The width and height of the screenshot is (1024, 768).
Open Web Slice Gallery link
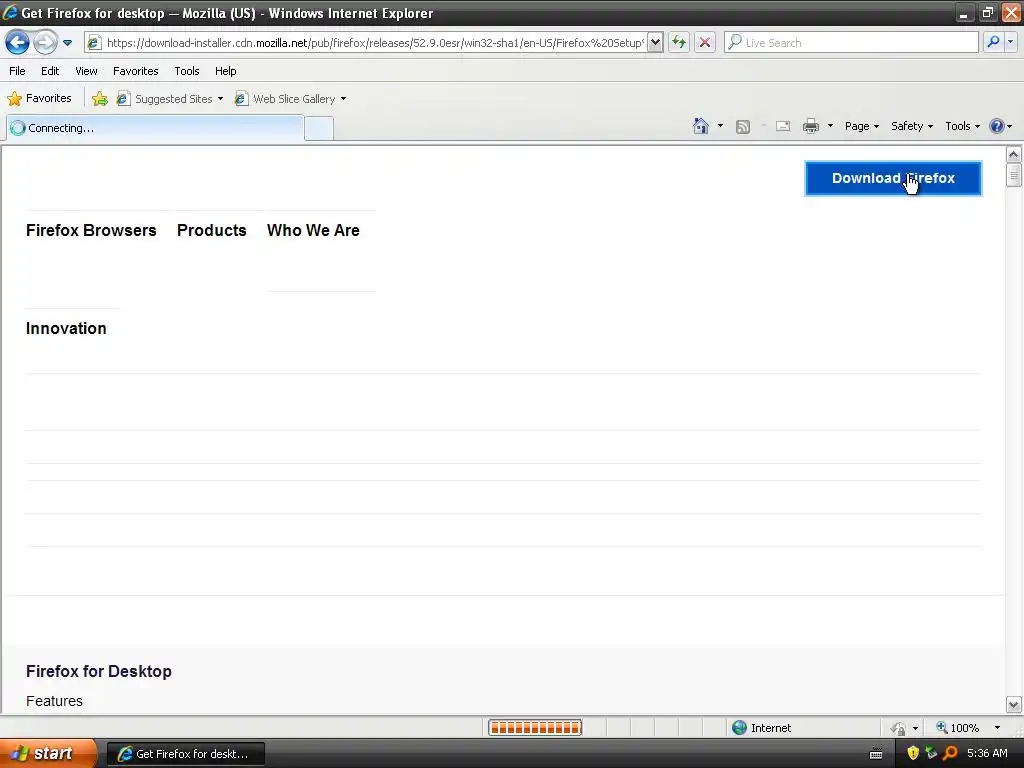pyautogui.click(x=291, y=99)
